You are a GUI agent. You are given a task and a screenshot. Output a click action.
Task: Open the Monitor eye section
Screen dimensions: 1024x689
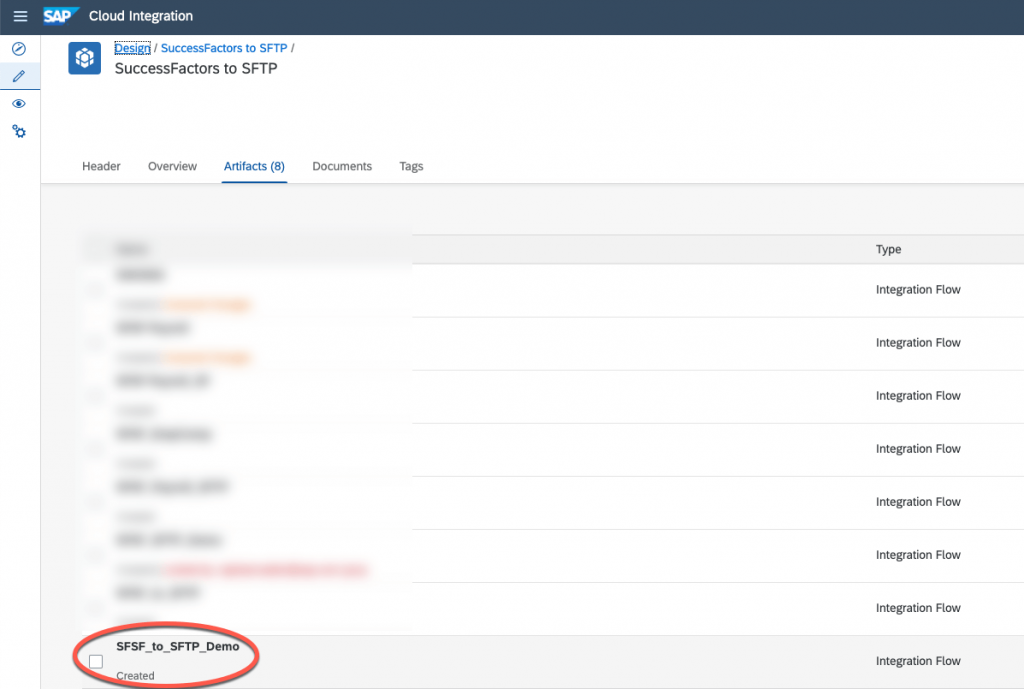[x=19, y=104]
